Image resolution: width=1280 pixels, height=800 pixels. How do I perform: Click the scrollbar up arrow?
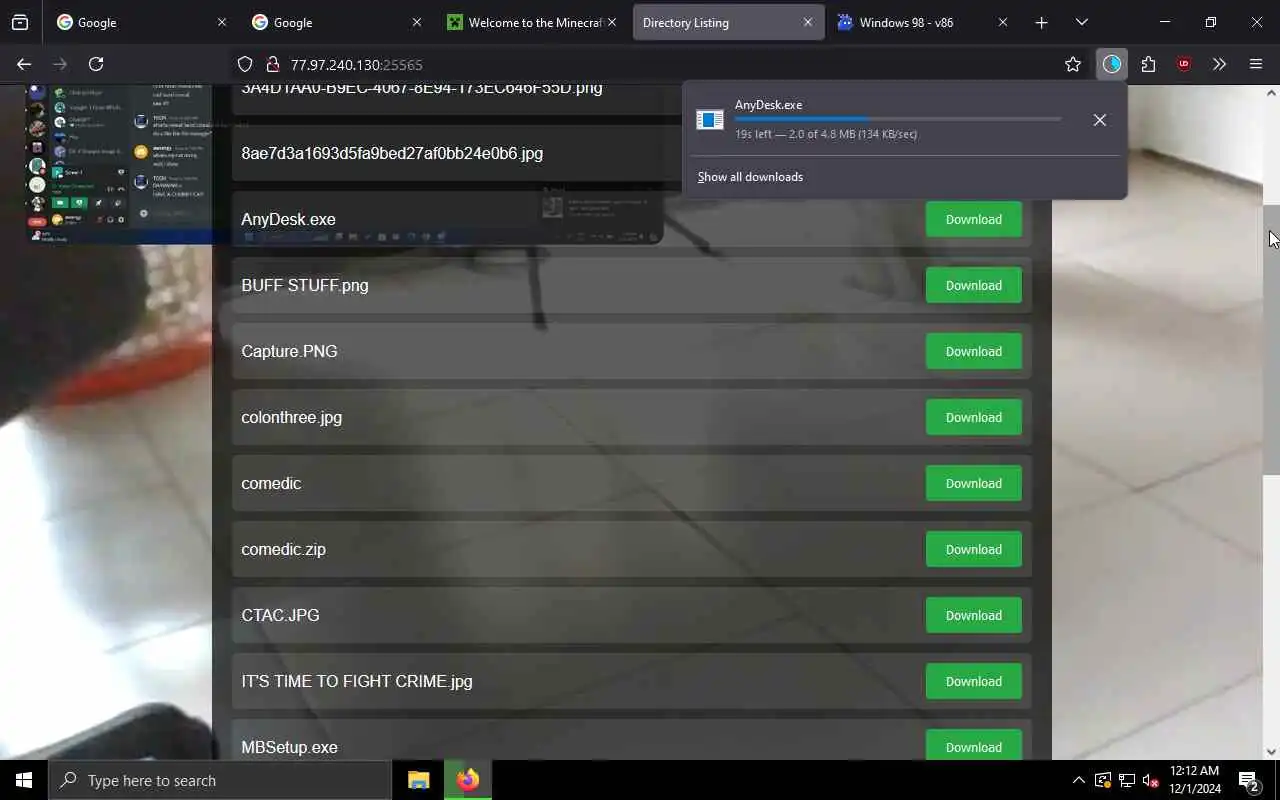point(1271,93)
